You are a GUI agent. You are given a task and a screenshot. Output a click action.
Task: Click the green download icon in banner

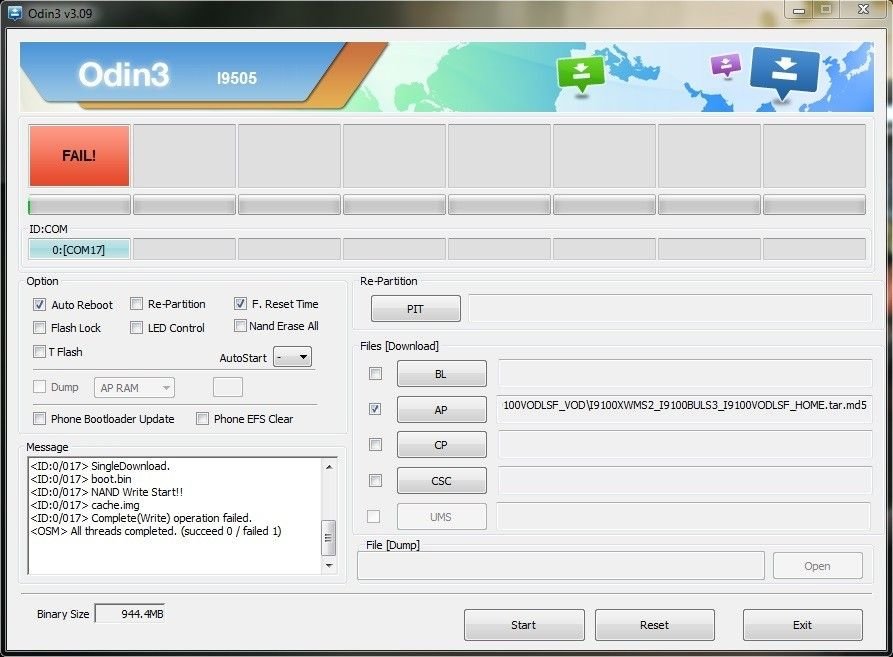(582, 73)
